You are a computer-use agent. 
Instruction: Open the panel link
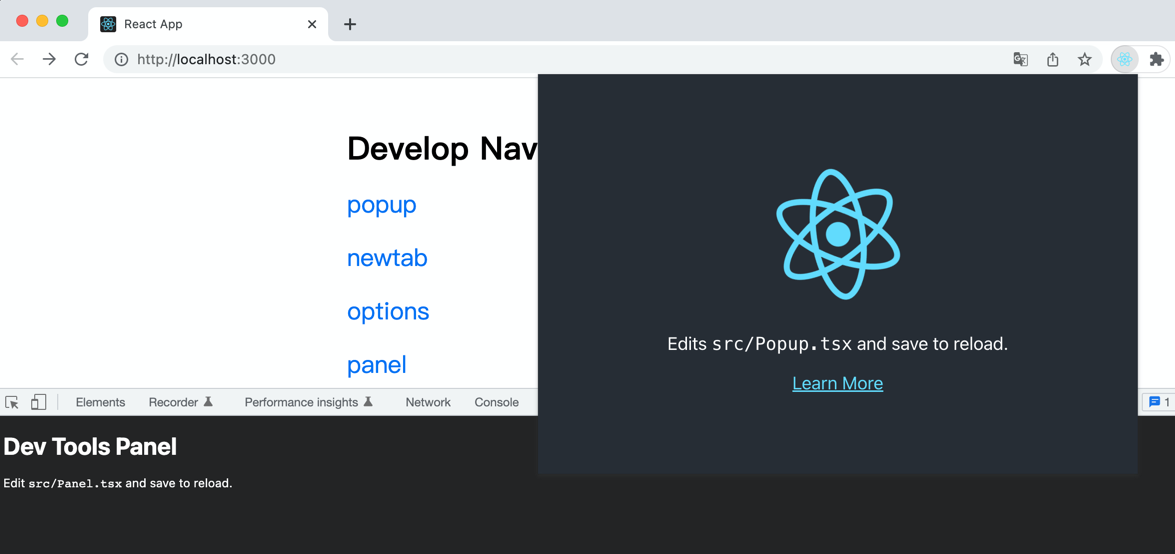376,365
